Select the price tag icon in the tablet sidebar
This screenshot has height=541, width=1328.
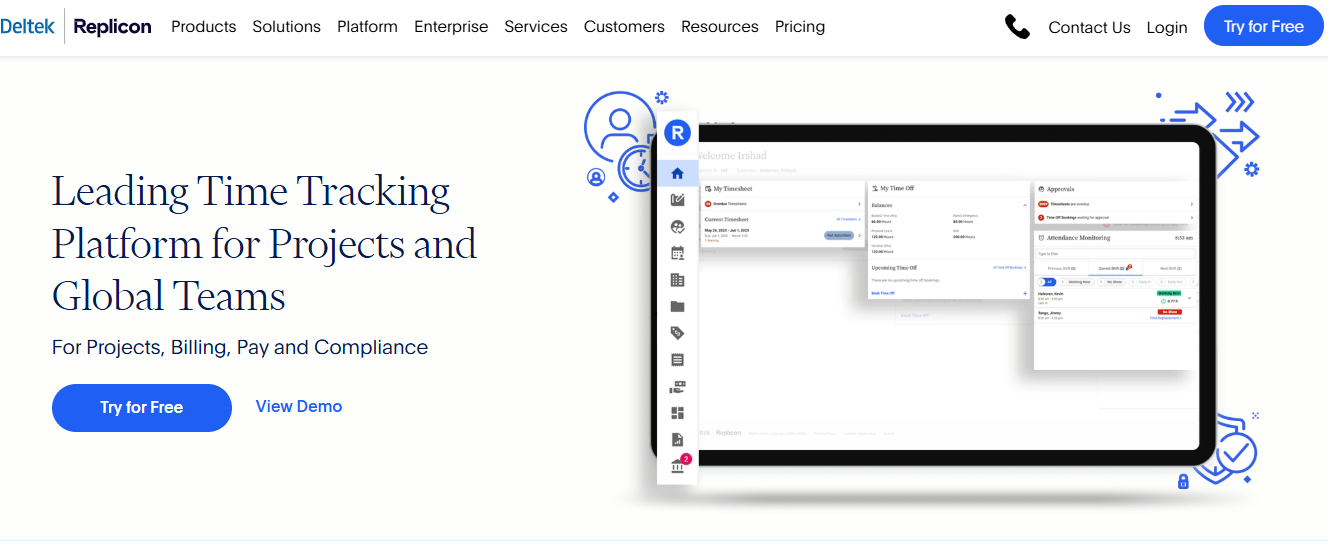coord(677,333)
